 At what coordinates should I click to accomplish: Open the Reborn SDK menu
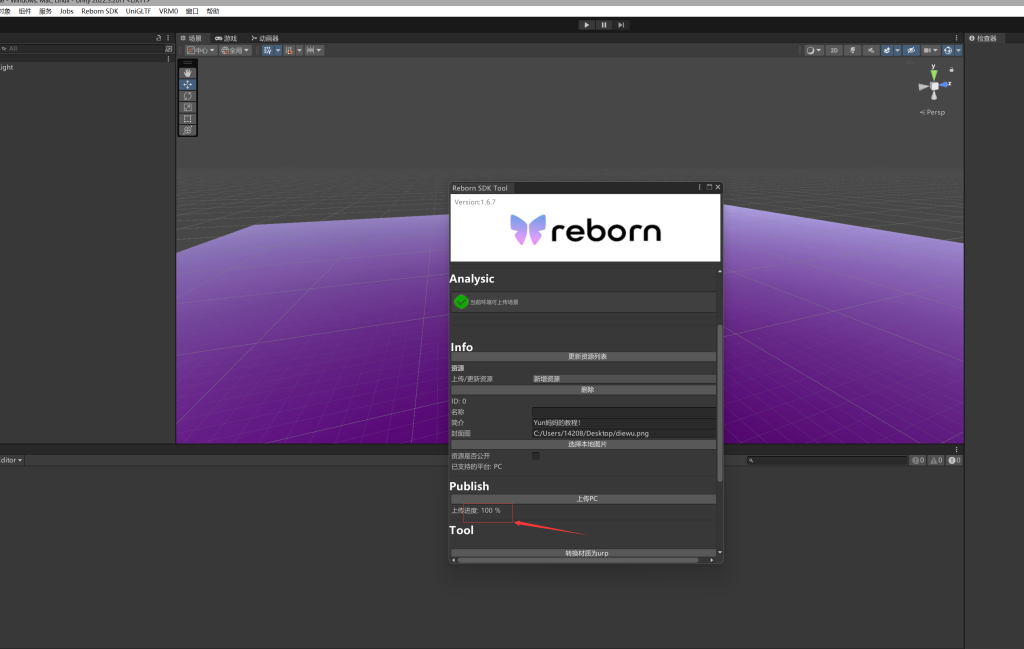99,11
